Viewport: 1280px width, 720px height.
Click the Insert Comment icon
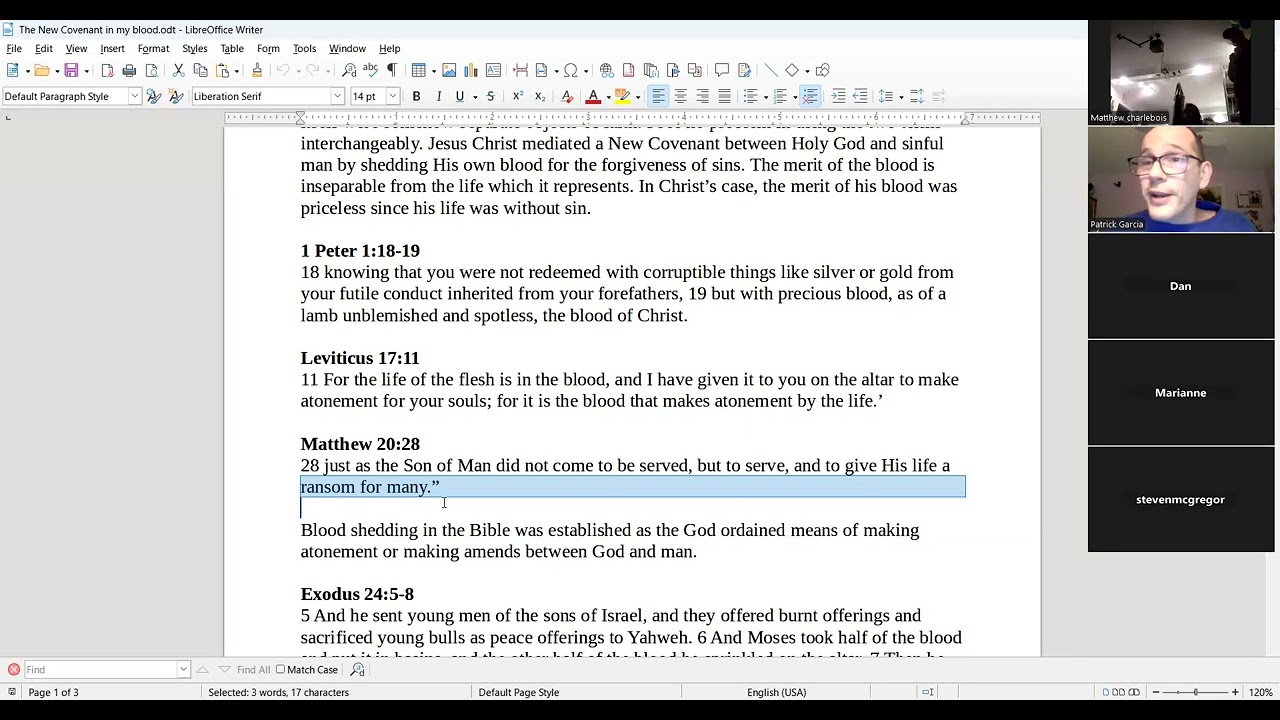(x=722, y=70)
